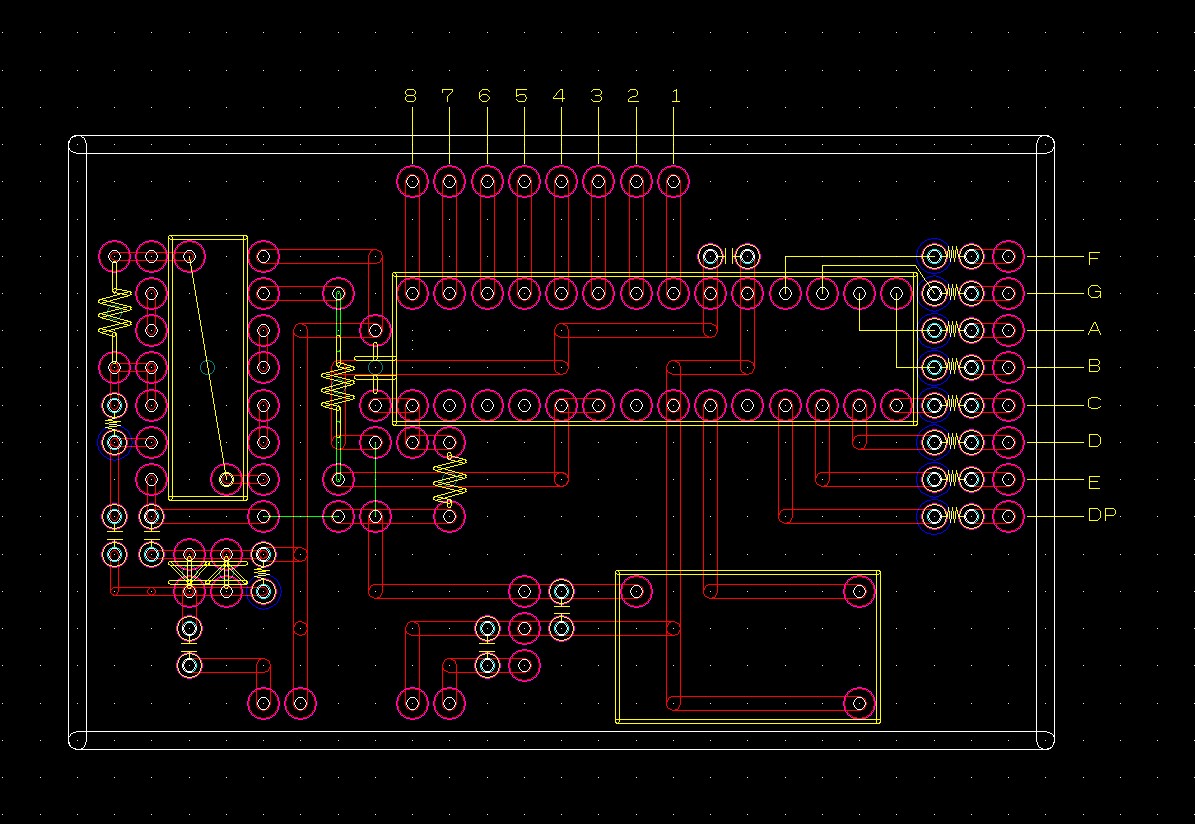
Task: Click the output pad adjacent to label D
Action: point(1008,441)
